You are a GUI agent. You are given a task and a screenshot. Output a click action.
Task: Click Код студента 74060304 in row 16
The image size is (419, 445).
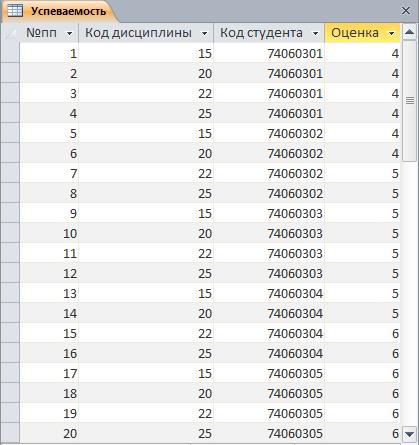(x=269, y=353)
